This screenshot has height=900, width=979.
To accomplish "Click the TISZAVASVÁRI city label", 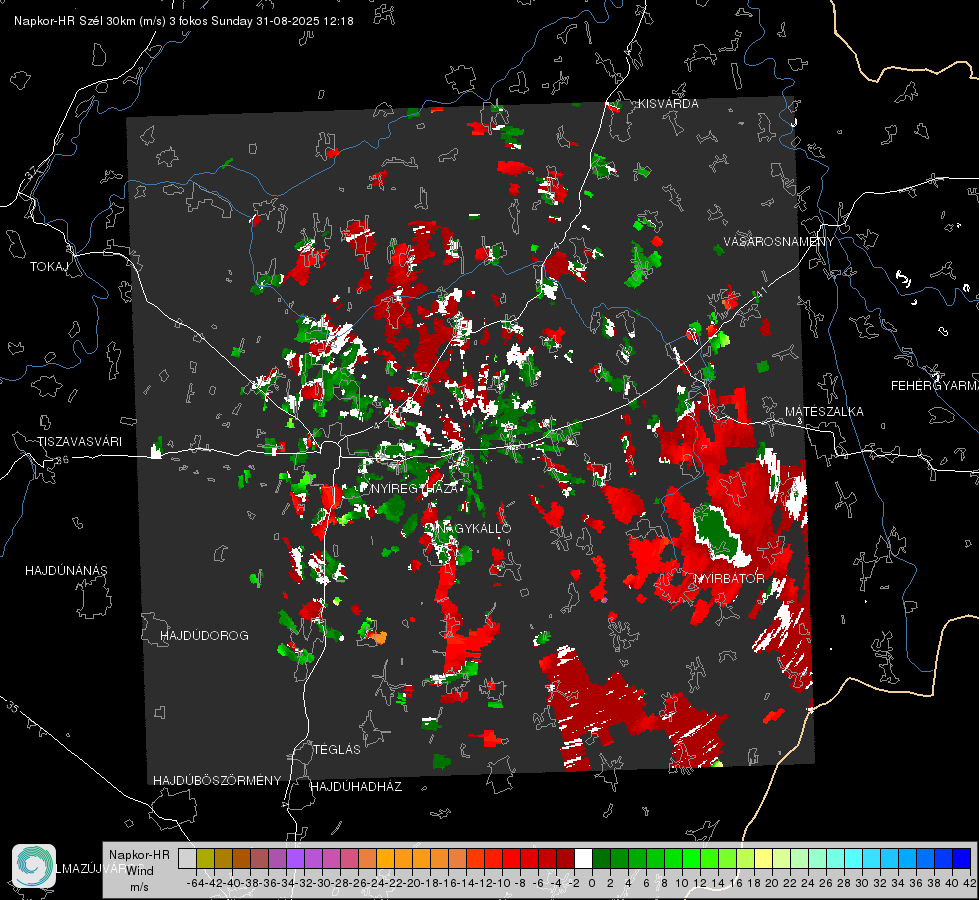I will tap(79, 442).
